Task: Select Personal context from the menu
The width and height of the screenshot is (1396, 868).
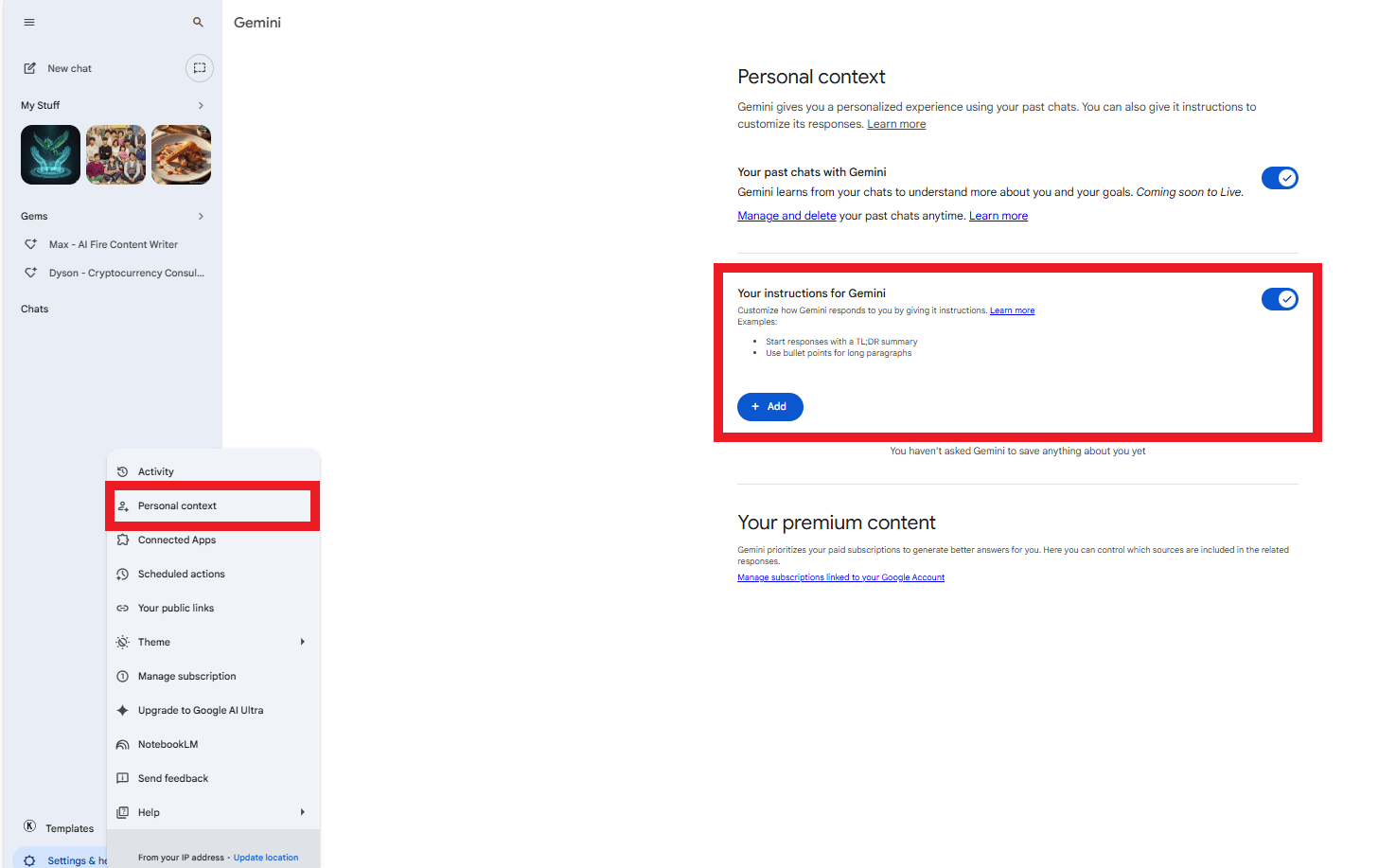Action: click(177, 505)
